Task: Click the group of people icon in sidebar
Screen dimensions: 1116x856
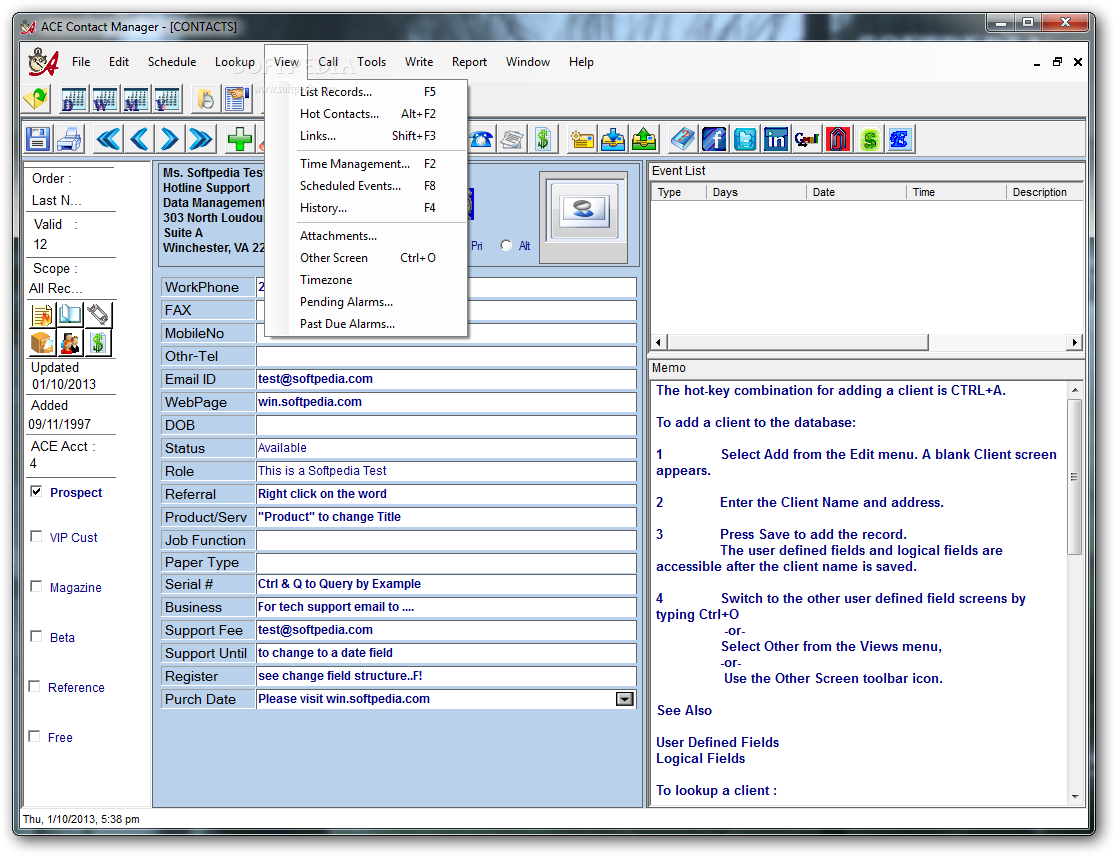Action: tap(70, 343)
